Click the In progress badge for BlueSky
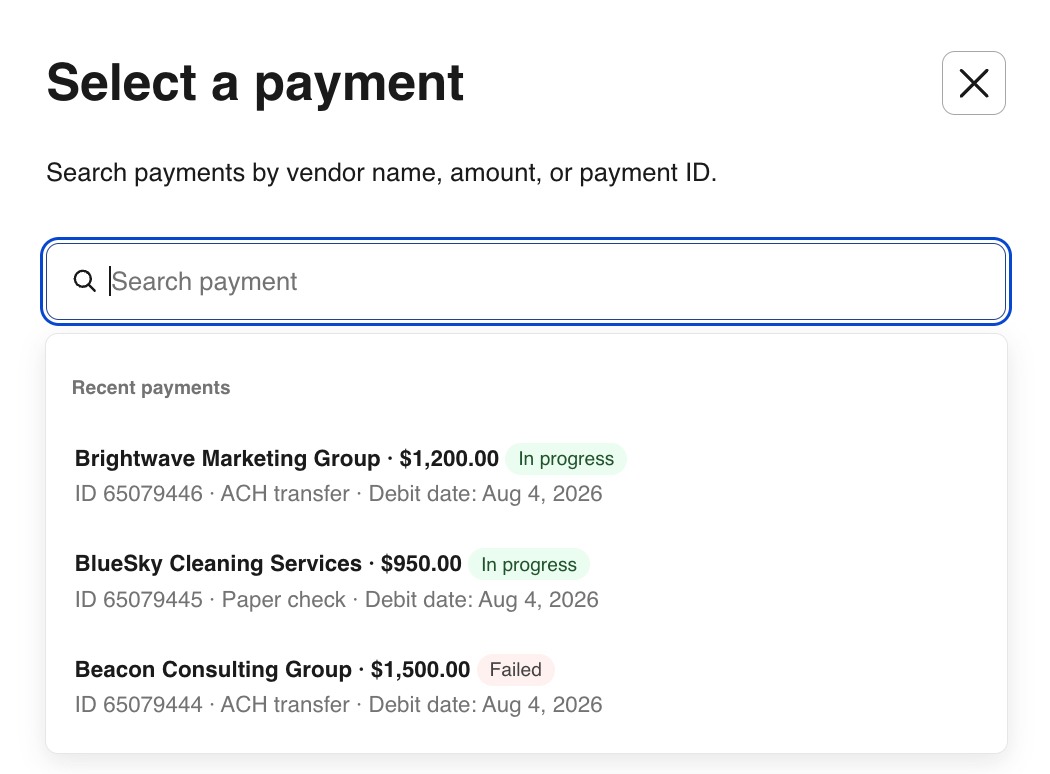 (x=529, y=564)
